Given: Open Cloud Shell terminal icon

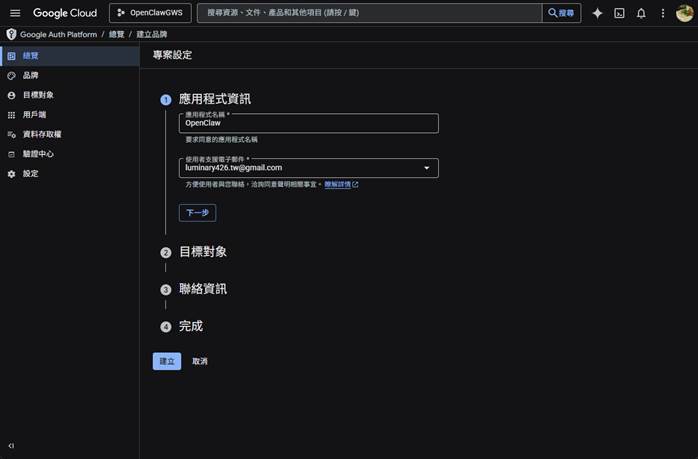Looking at the screenshot, I should (619, 13).
